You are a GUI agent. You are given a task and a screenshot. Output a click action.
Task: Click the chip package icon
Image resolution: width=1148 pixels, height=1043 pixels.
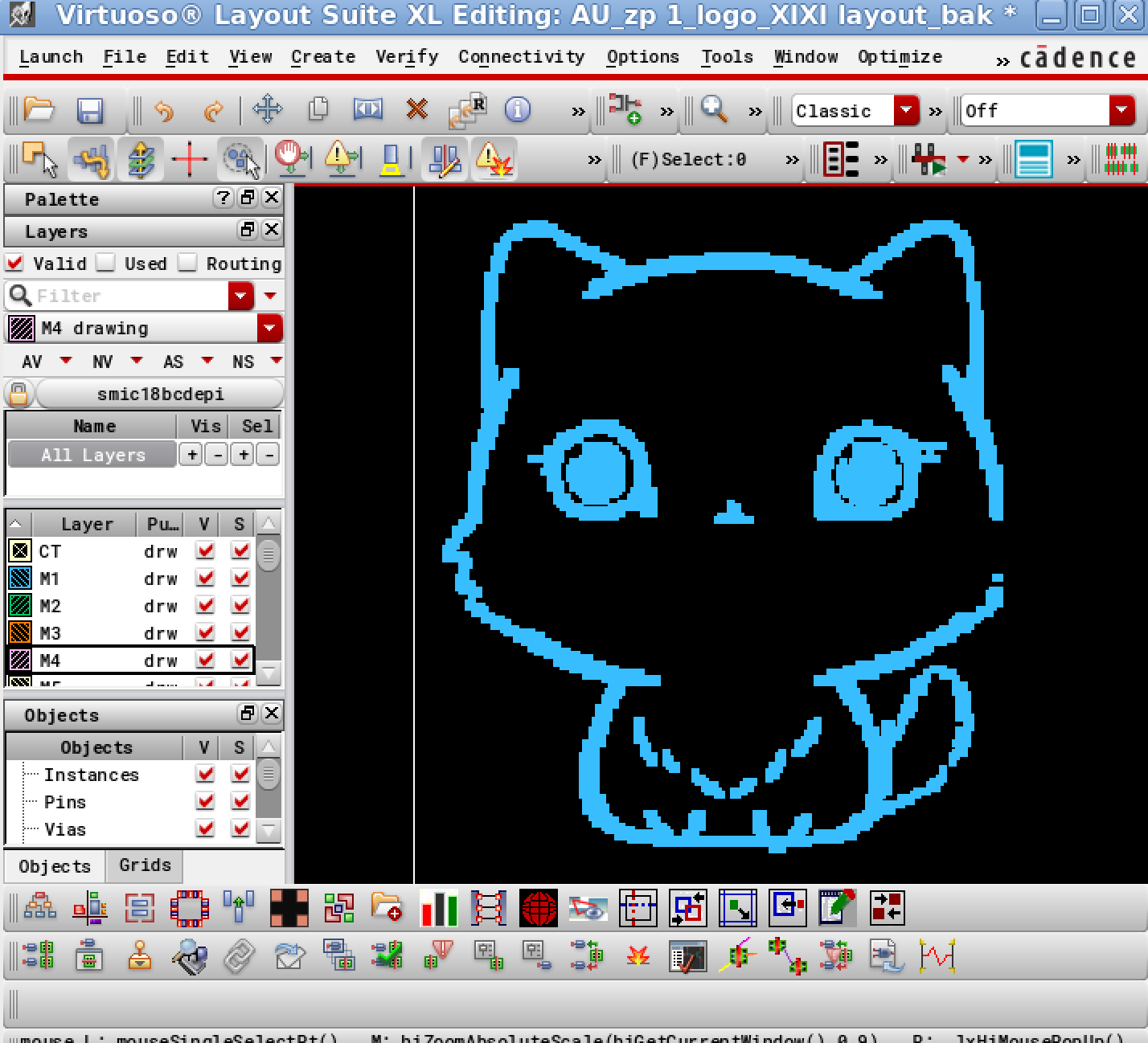pos(190,909)
